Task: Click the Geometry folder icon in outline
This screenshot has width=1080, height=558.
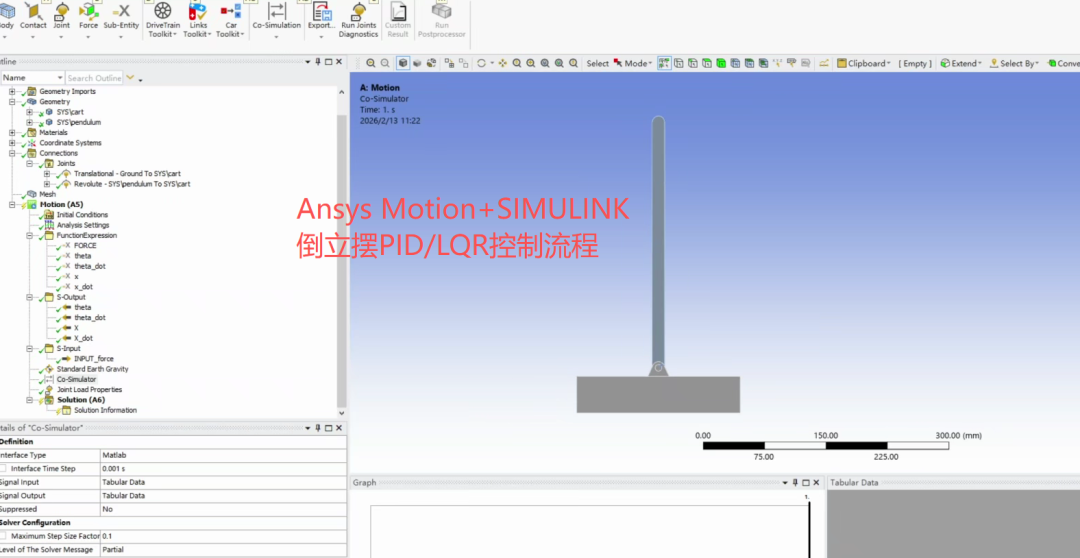Action: point(32,101)
